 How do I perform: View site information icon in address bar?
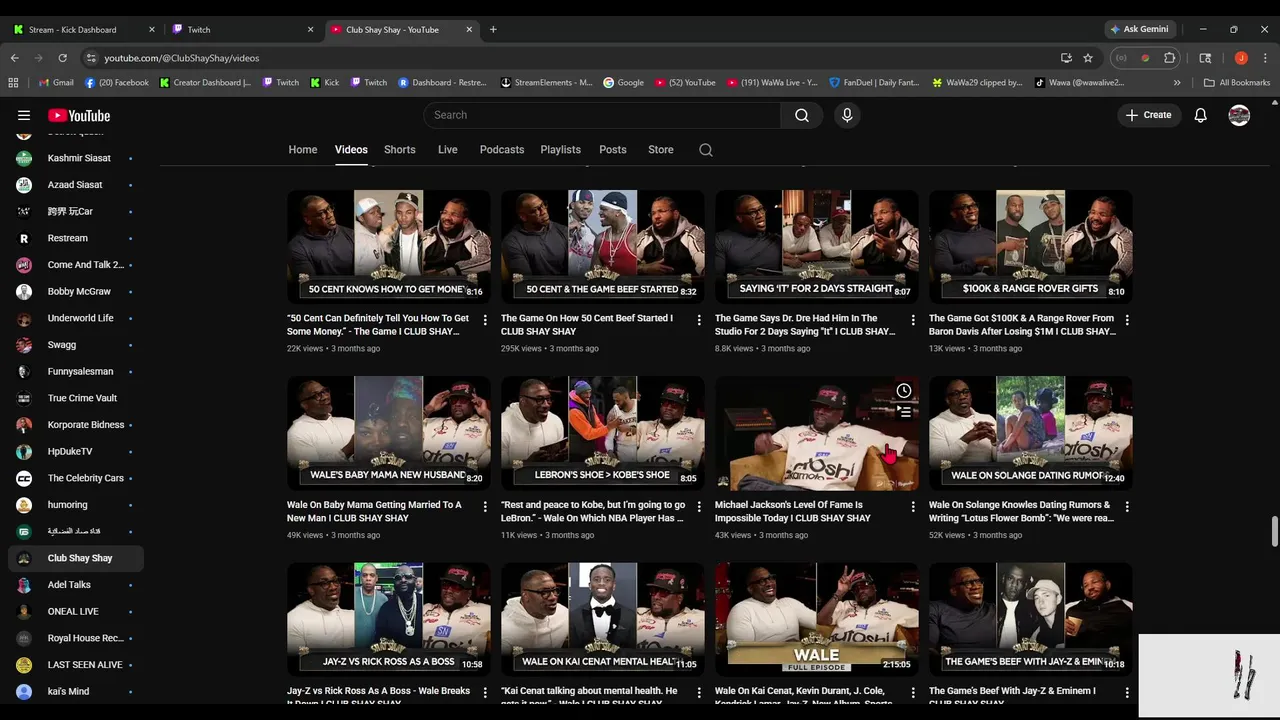coord(91,58)
